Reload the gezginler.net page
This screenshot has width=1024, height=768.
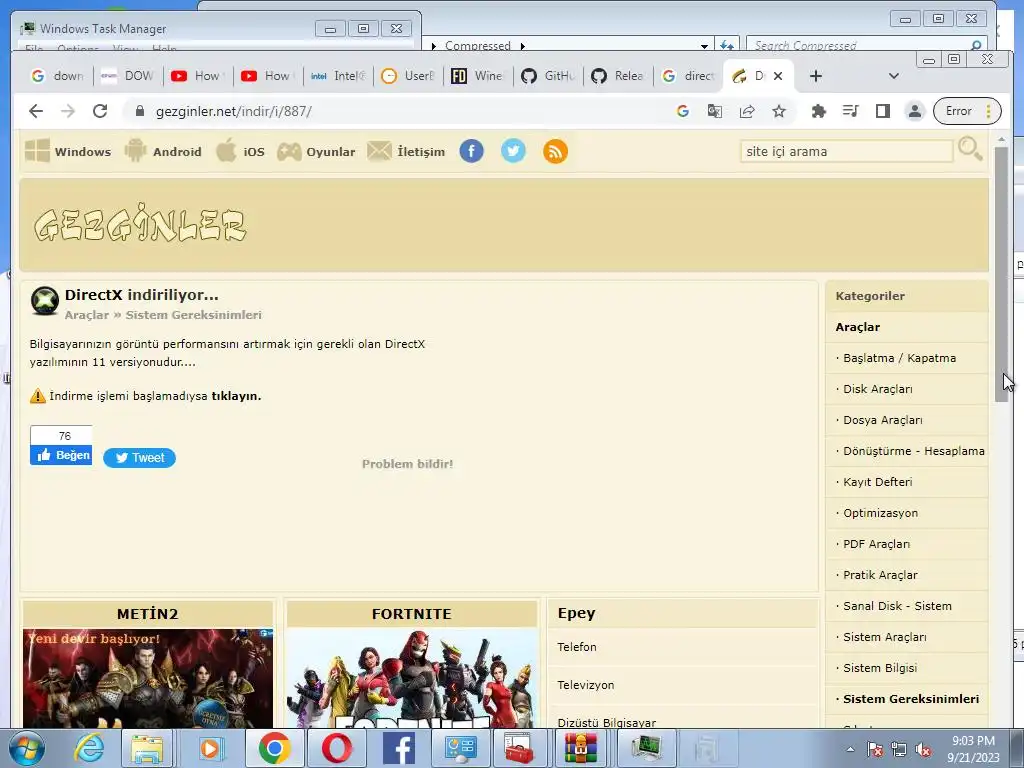coord(100,111)
